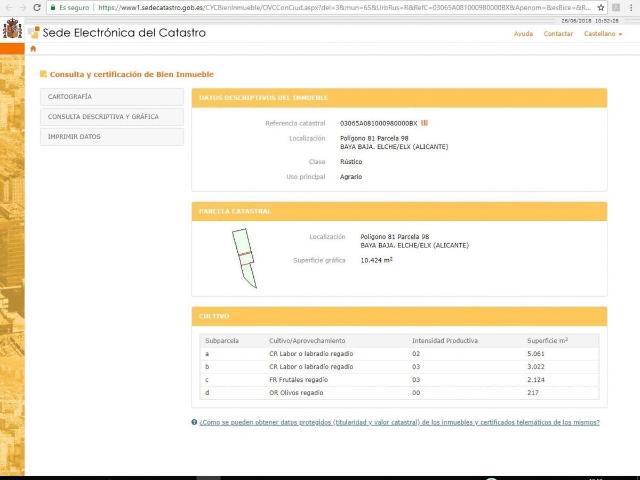Go to home via the orange house icon

(x=33, y=49)
